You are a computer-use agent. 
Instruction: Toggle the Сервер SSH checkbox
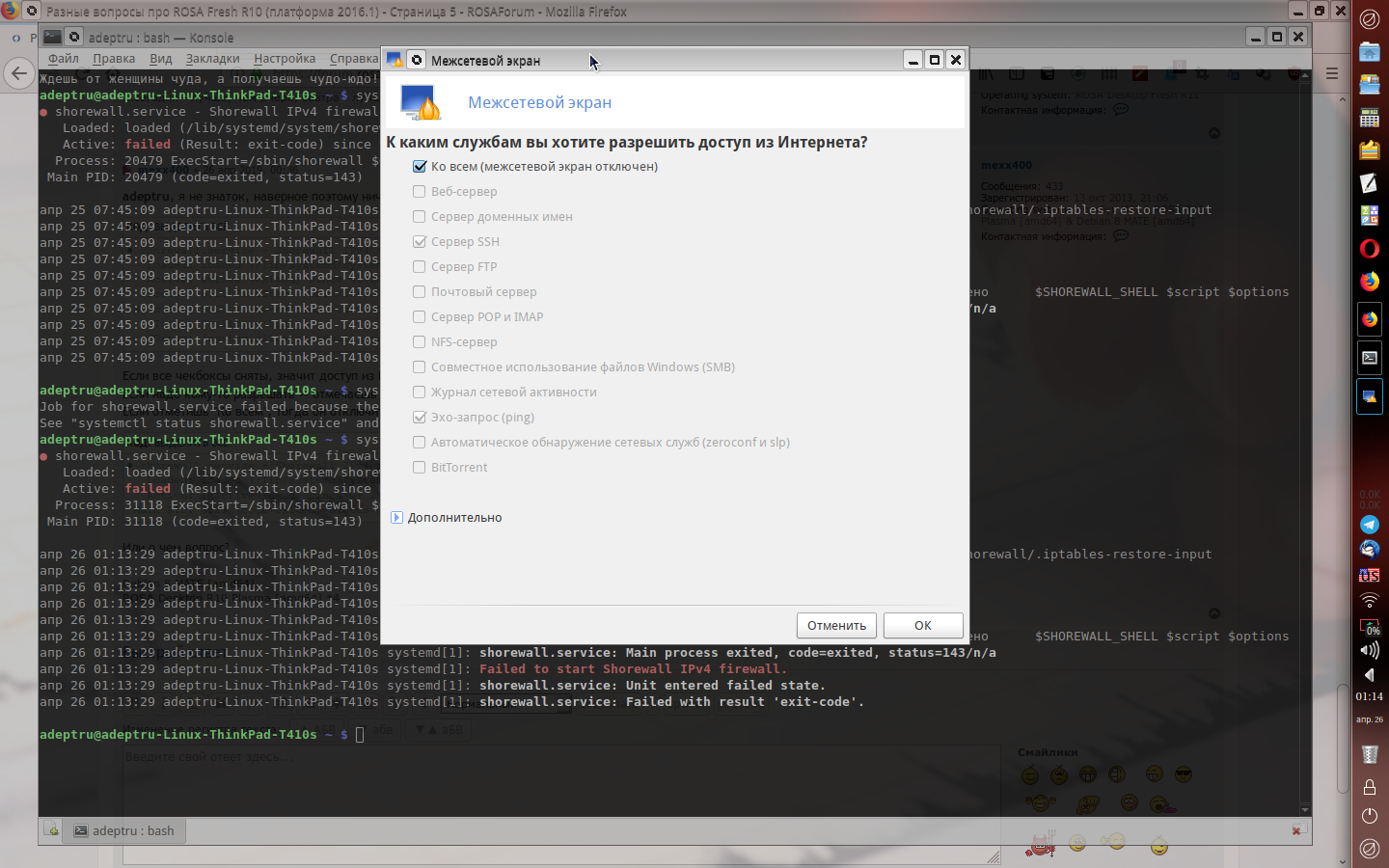[x=420, y=241]
